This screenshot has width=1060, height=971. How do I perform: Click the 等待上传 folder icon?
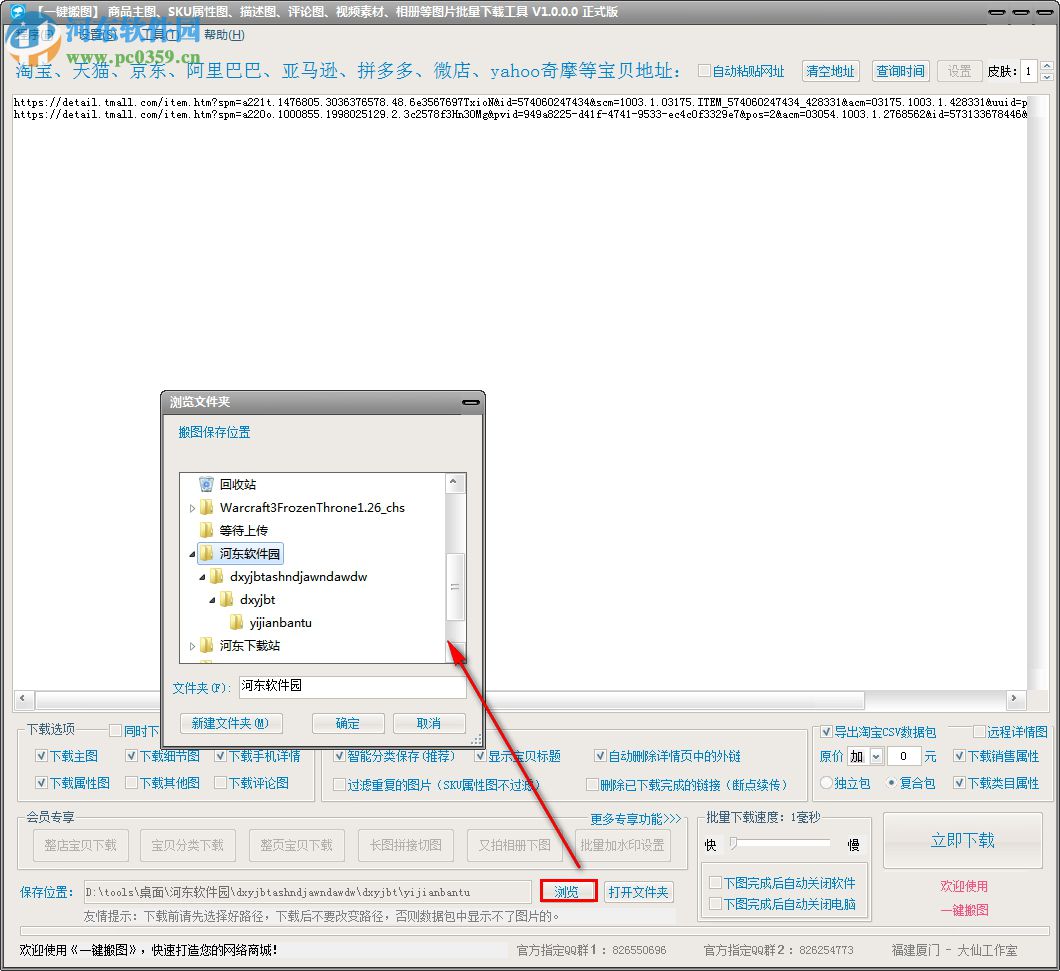207,530
